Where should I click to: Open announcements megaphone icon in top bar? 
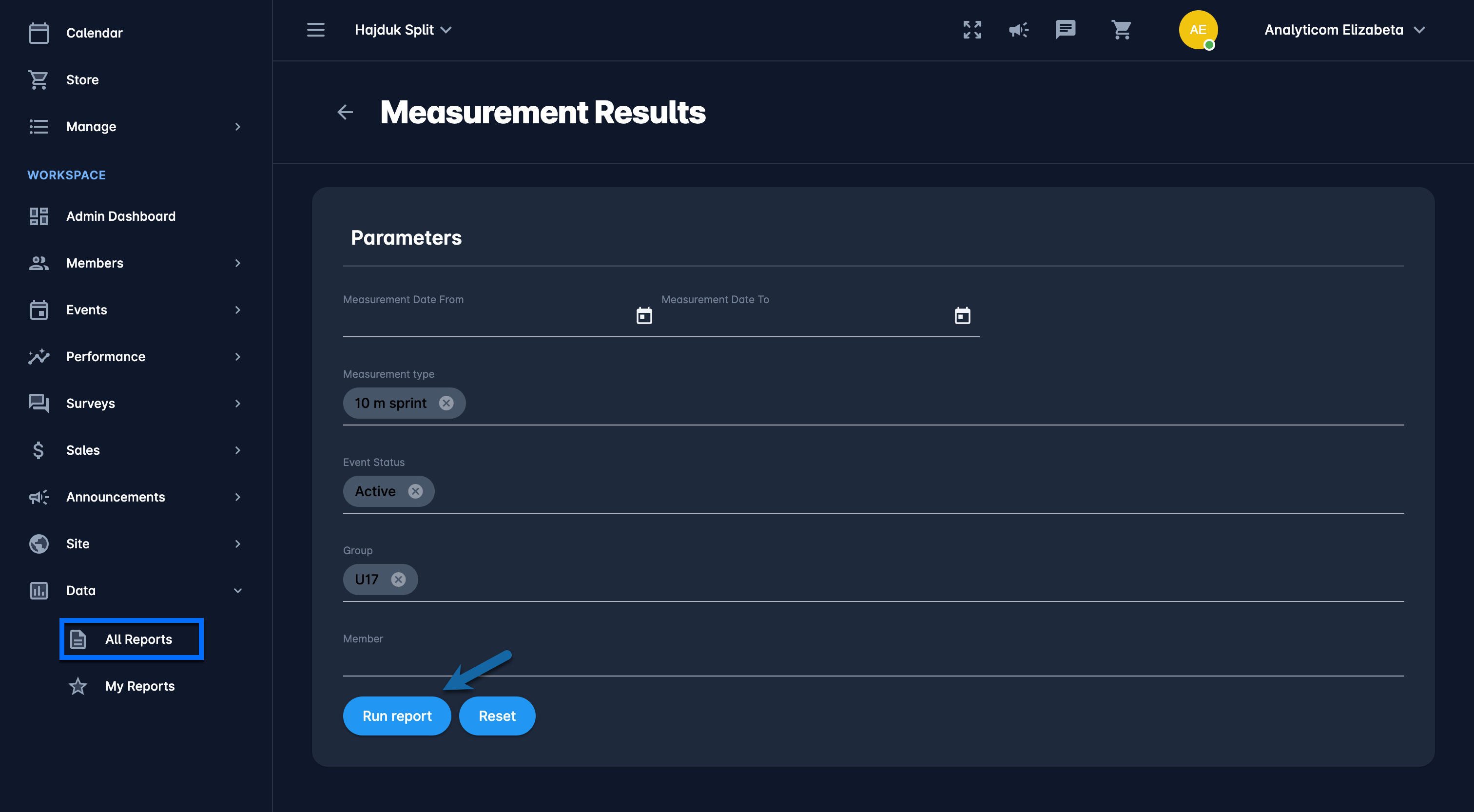(x=1019, y=30)
